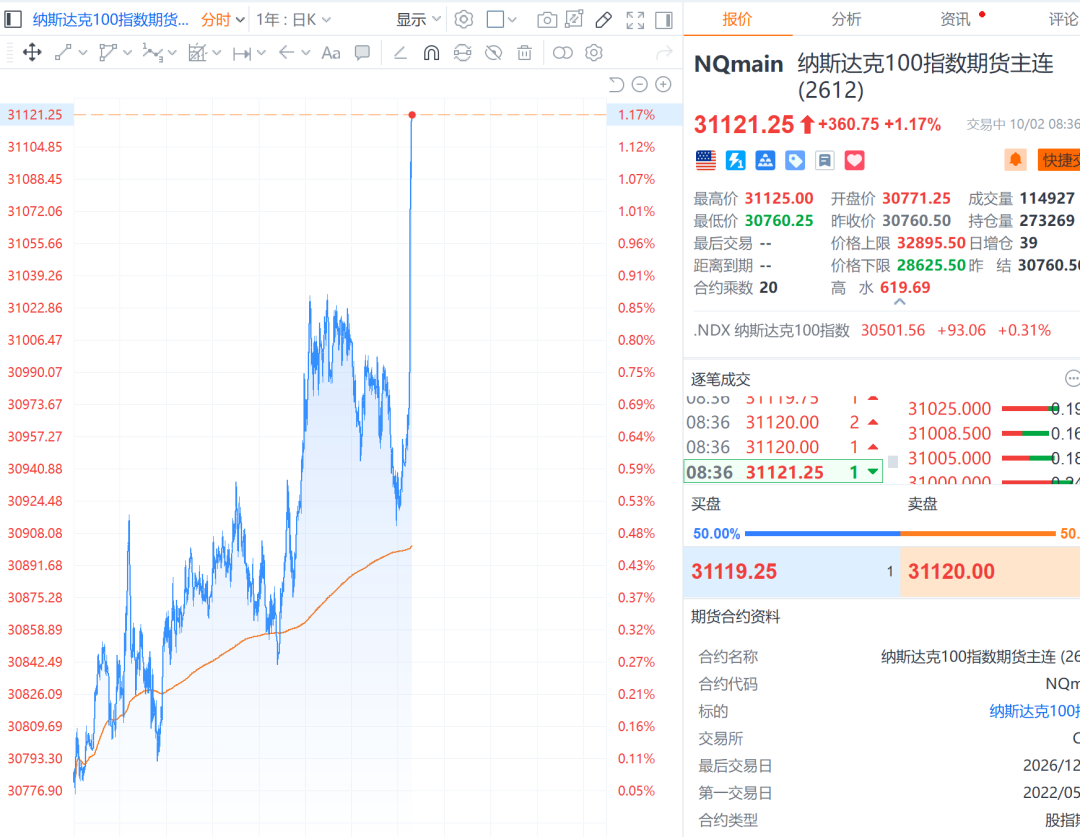This screenshot has width=1080, height=837.
Task: Expand the 显示 display options dropdown
Action: pyautogui.click(x=418, y=20)
